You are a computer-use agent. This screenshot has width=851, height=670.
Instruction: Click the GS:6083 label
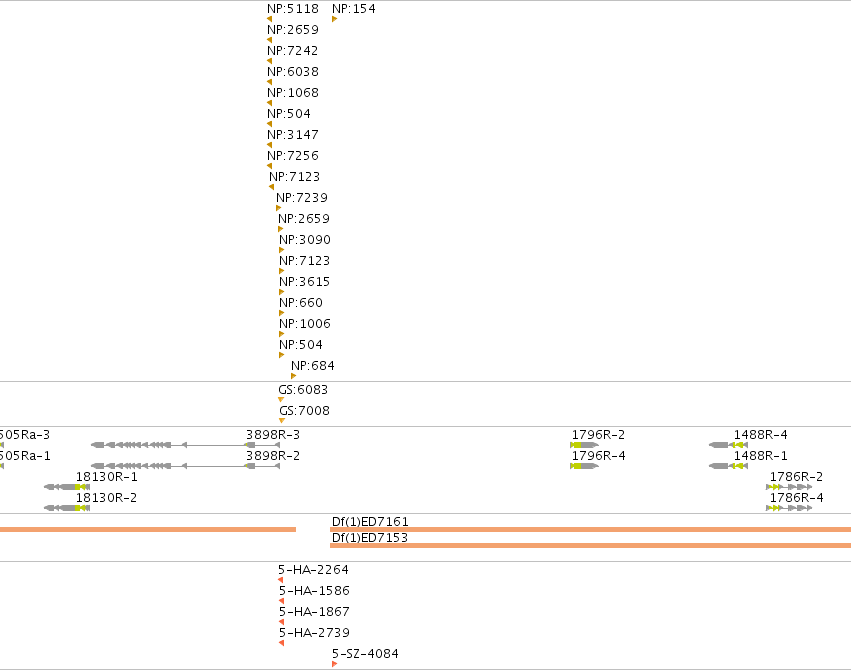tap(303, 390)
